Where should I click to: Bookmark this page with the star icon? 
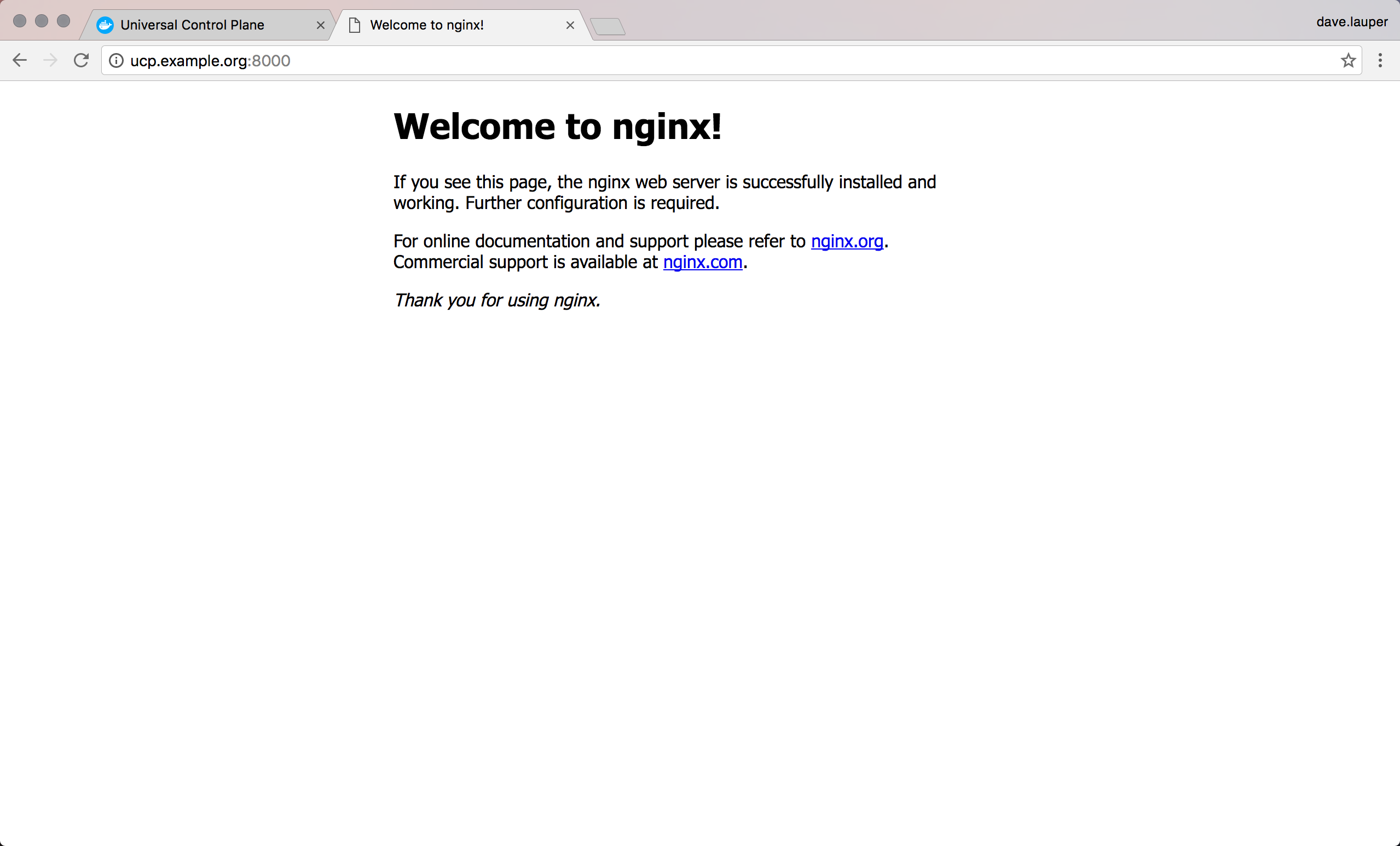pyautogui.click(x=1349, y=60)
